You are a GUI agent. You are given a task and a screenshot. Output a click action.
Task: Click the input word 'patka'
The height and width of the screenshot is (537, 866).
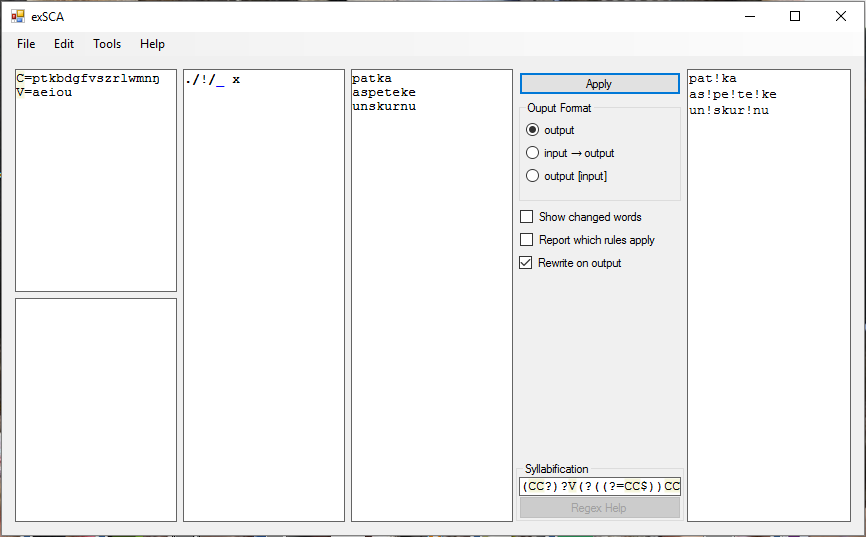coord(372,78)
